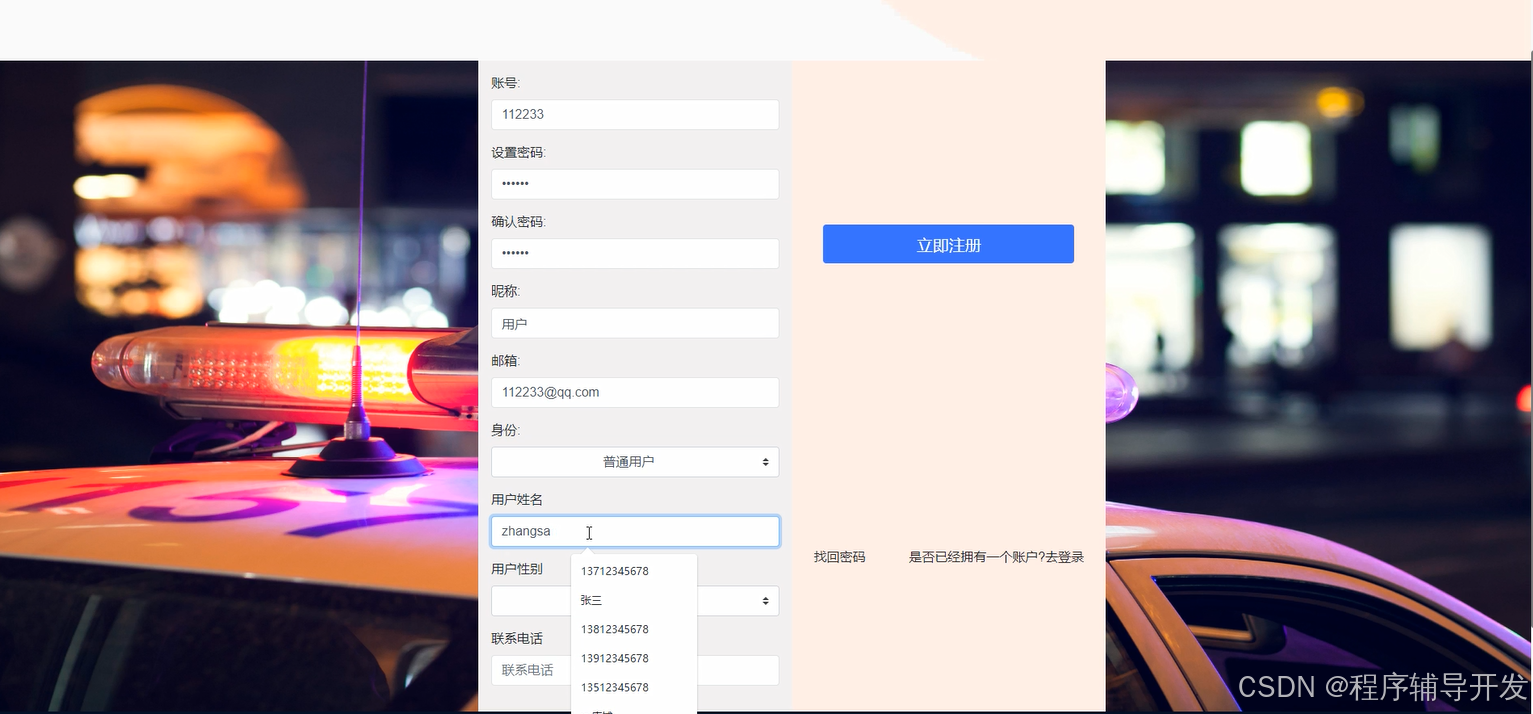Click the 昵称 field containing 用户
Screen dimensions: 1533x714
click(x=635, y=323)
